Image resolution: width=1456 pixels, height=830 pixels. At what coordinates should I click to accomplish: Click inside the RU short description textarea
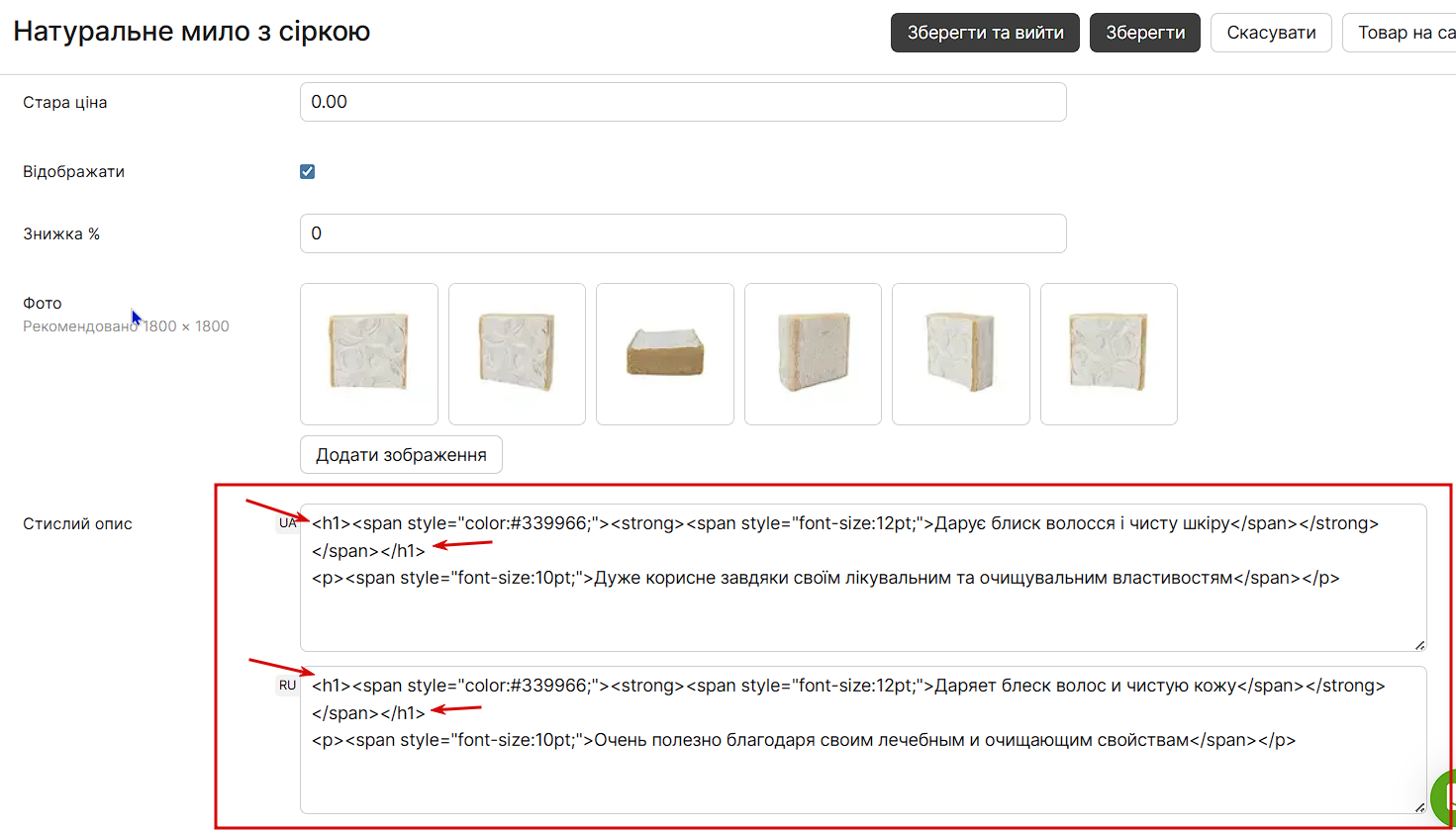[x=863, y=740]
